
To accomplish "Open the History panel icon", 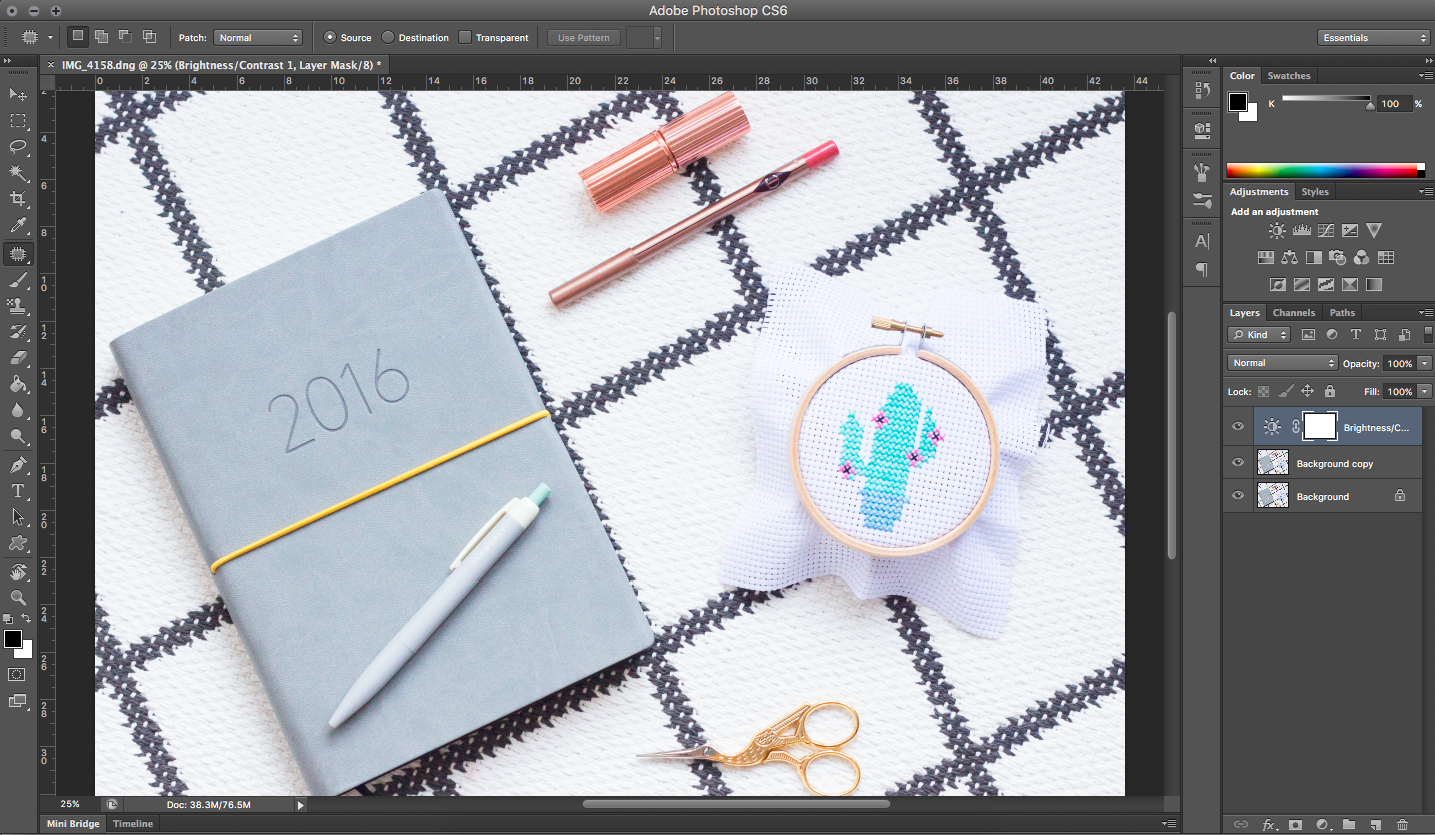I will (1202, 90).
